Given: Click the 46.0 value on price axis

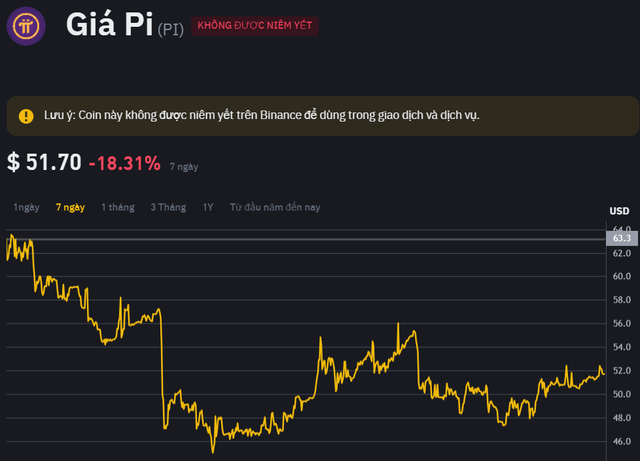Looking at the screenshot, I should tap(621, 441).
